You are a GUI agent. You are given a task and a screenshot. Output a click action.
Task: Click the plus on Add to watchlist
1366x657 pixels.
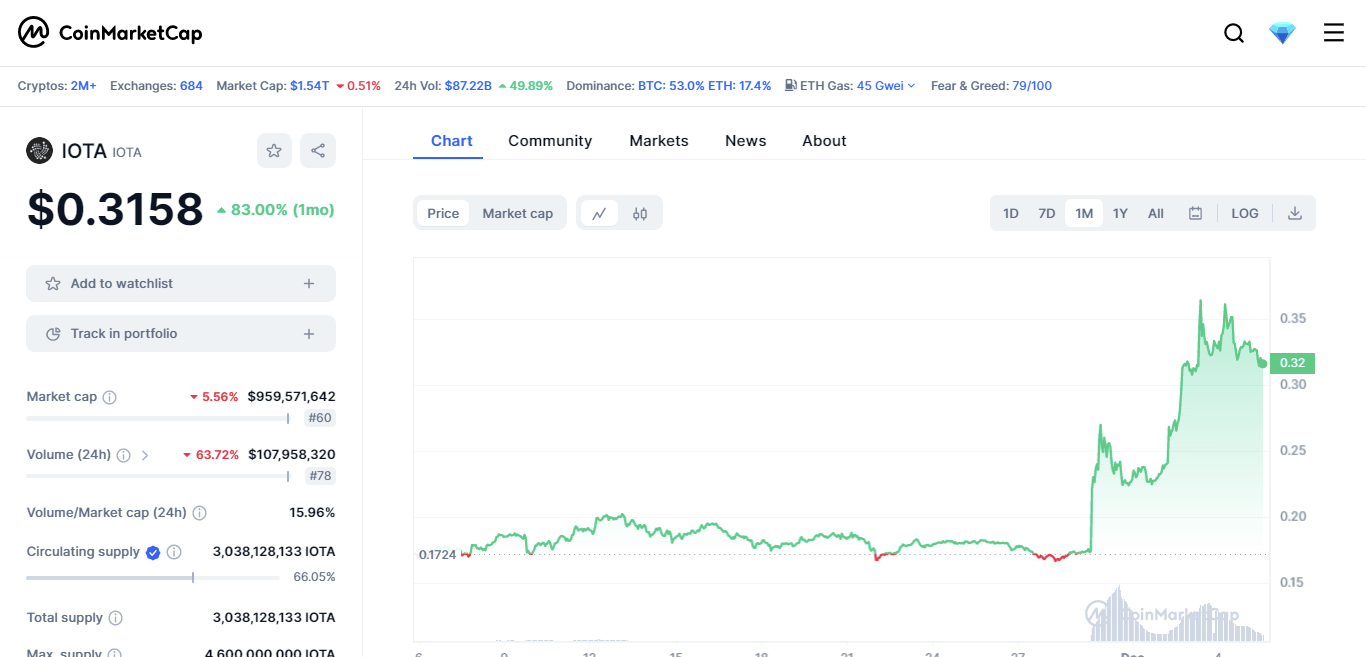click(309, 284)
